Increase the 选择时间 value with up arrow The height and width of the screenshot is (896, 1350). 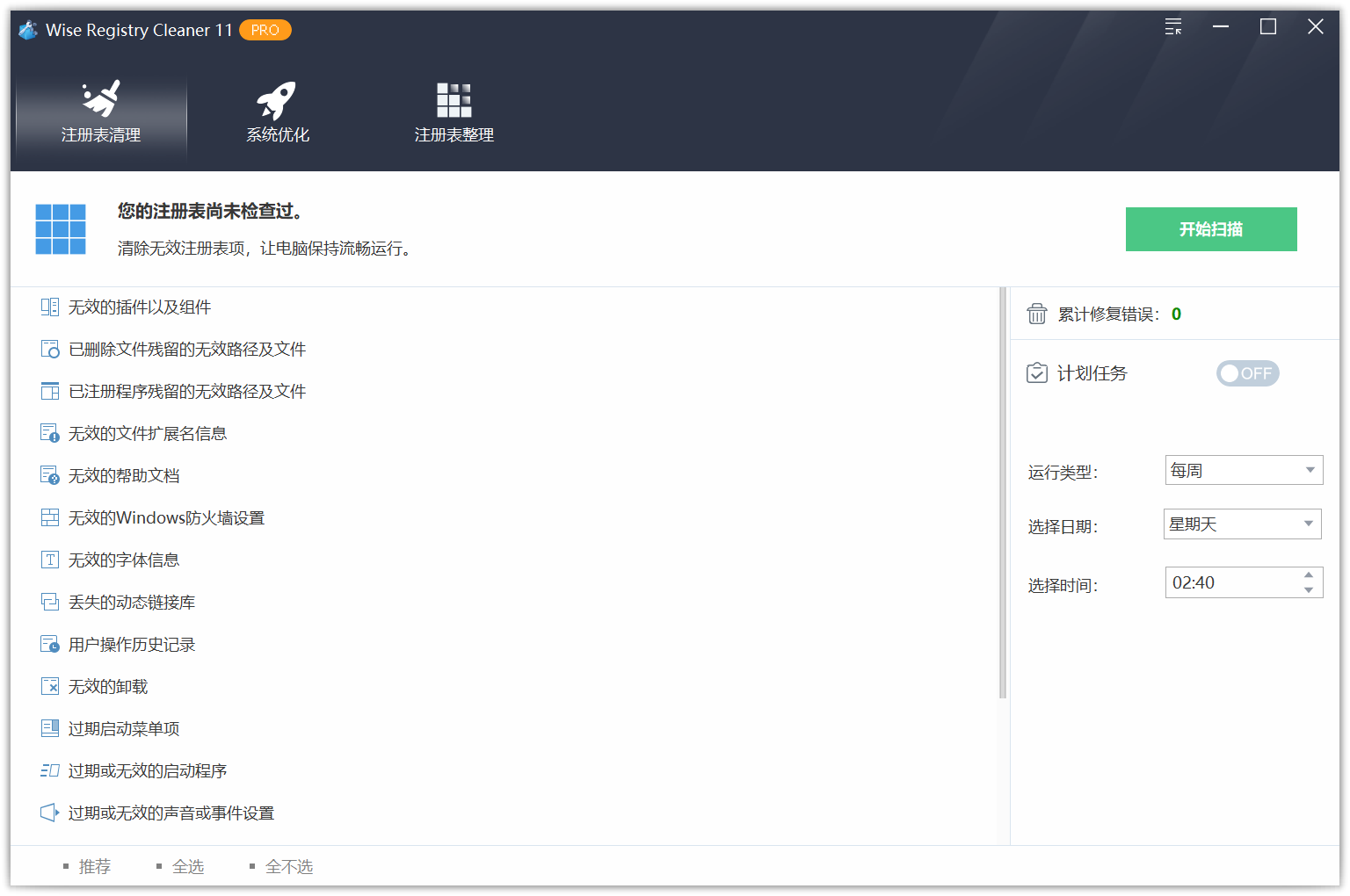[x=1309, y=575]
